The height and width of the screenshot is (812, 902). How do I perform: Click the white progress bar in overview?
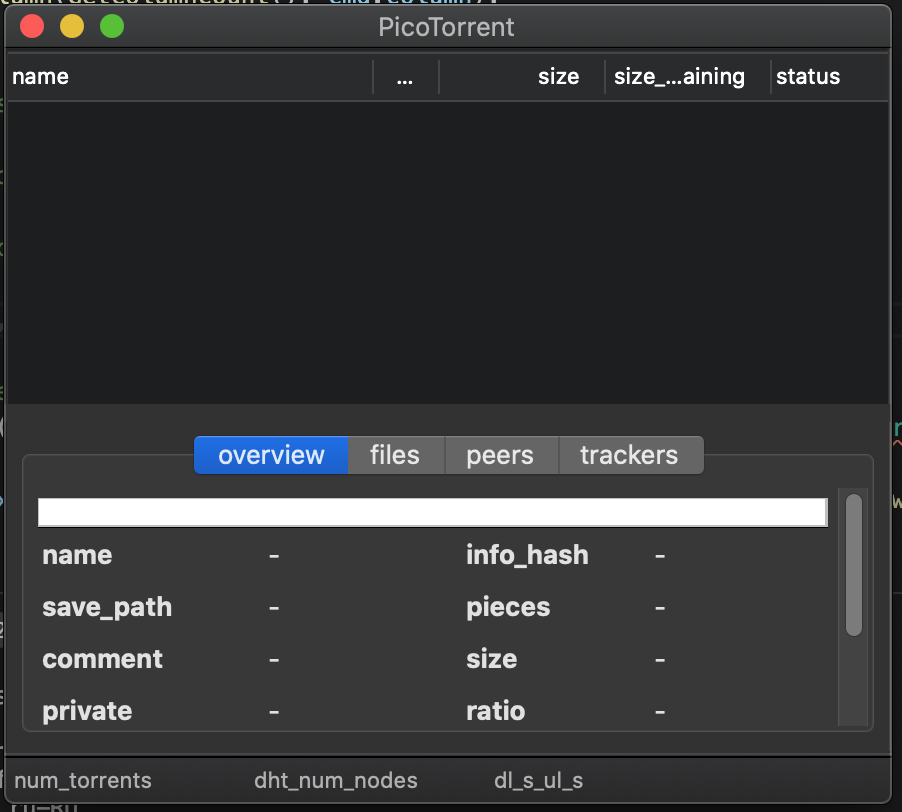click(433, 512)
